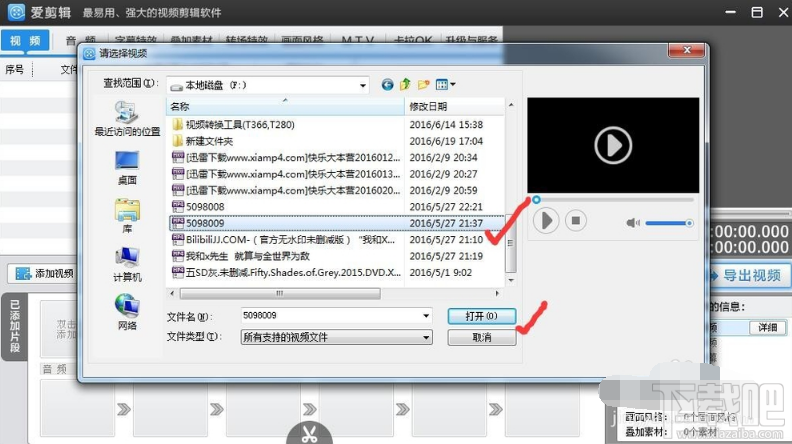Viewport: 792px width, 444px height.
Task: Click the large play icon in preview
Action: [613, 145]
